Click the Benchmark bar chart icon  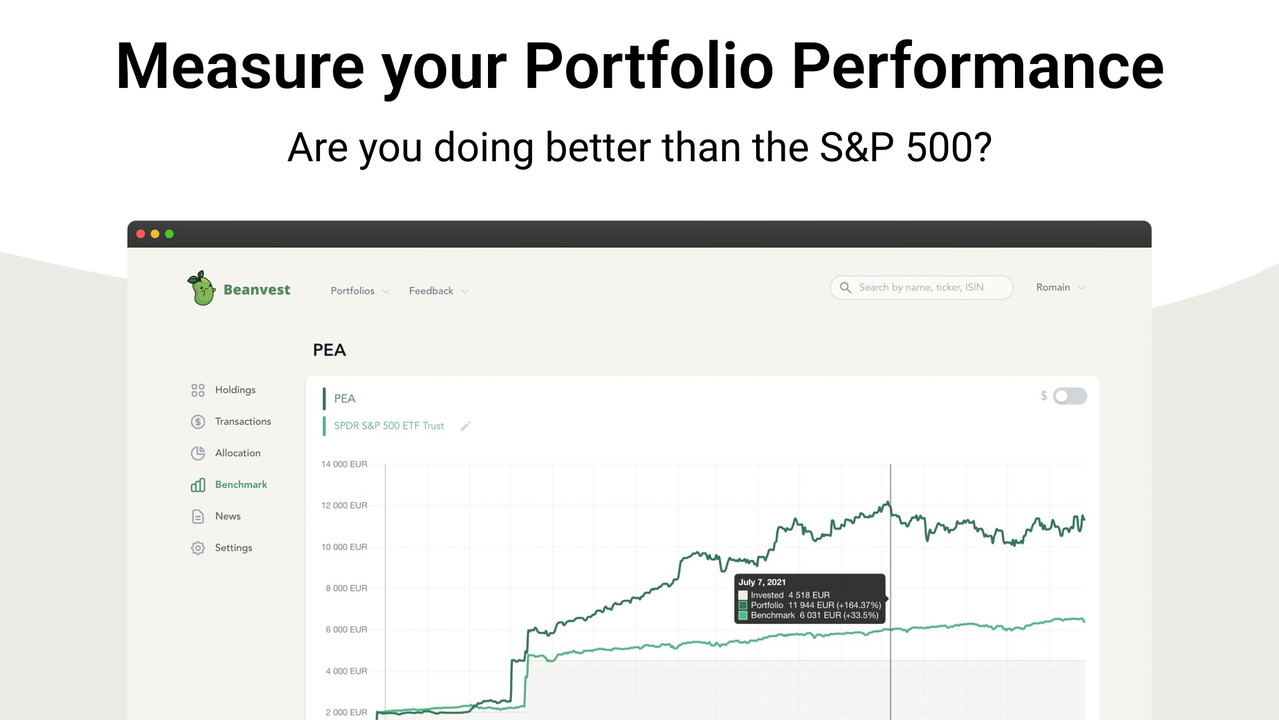tap(198, 485)
